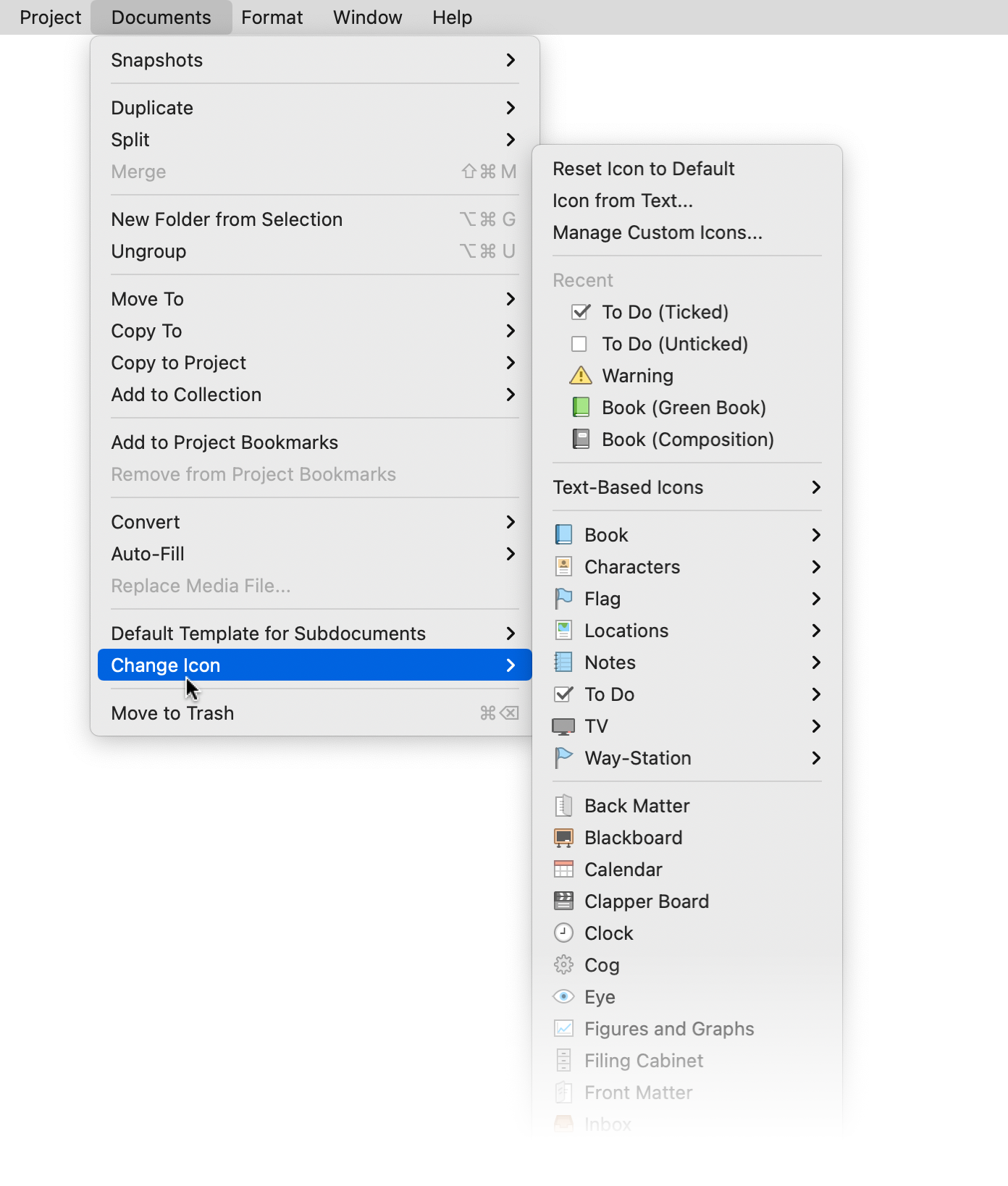Screen dimensions: 1008x1186
Task: Click Move to Trash
Action: pos(172,713)
